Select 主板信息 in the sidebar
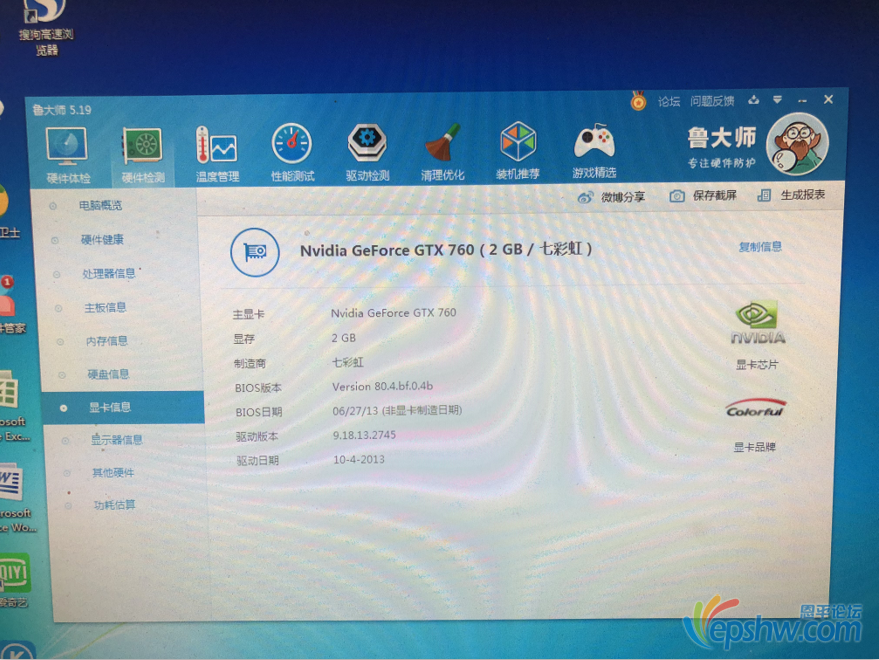The height and width of the screenshot is (660, 879). coord(105,307)
